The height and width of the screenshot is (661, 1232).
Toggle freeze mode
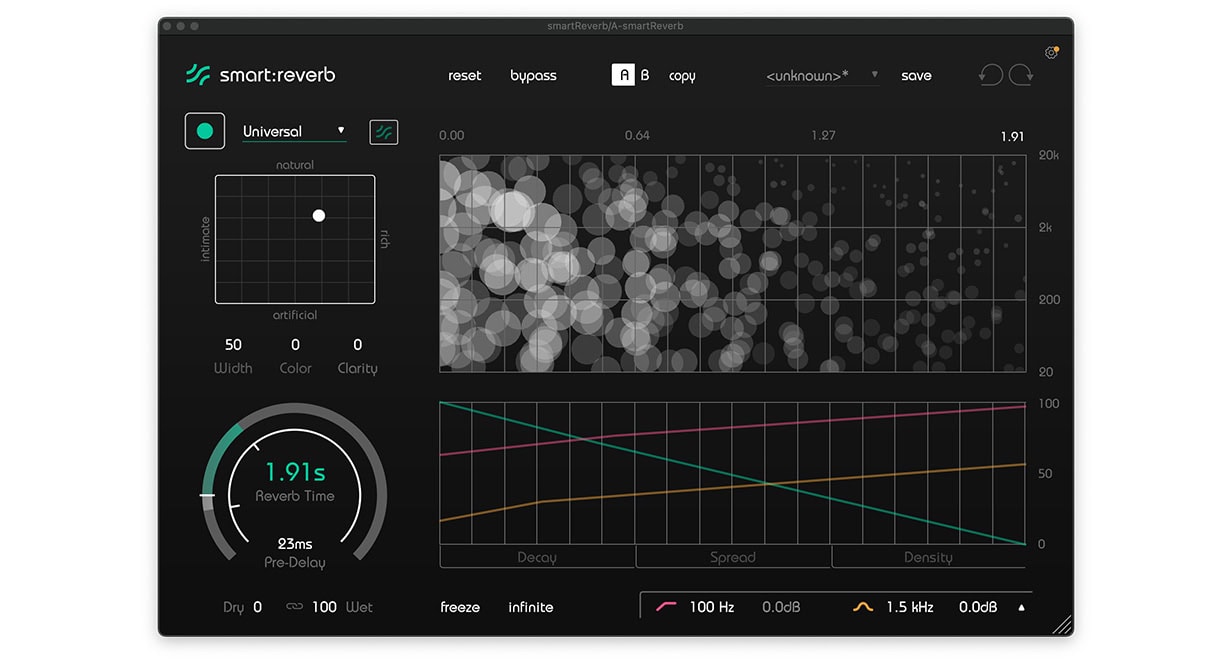(x=460, y=607)
